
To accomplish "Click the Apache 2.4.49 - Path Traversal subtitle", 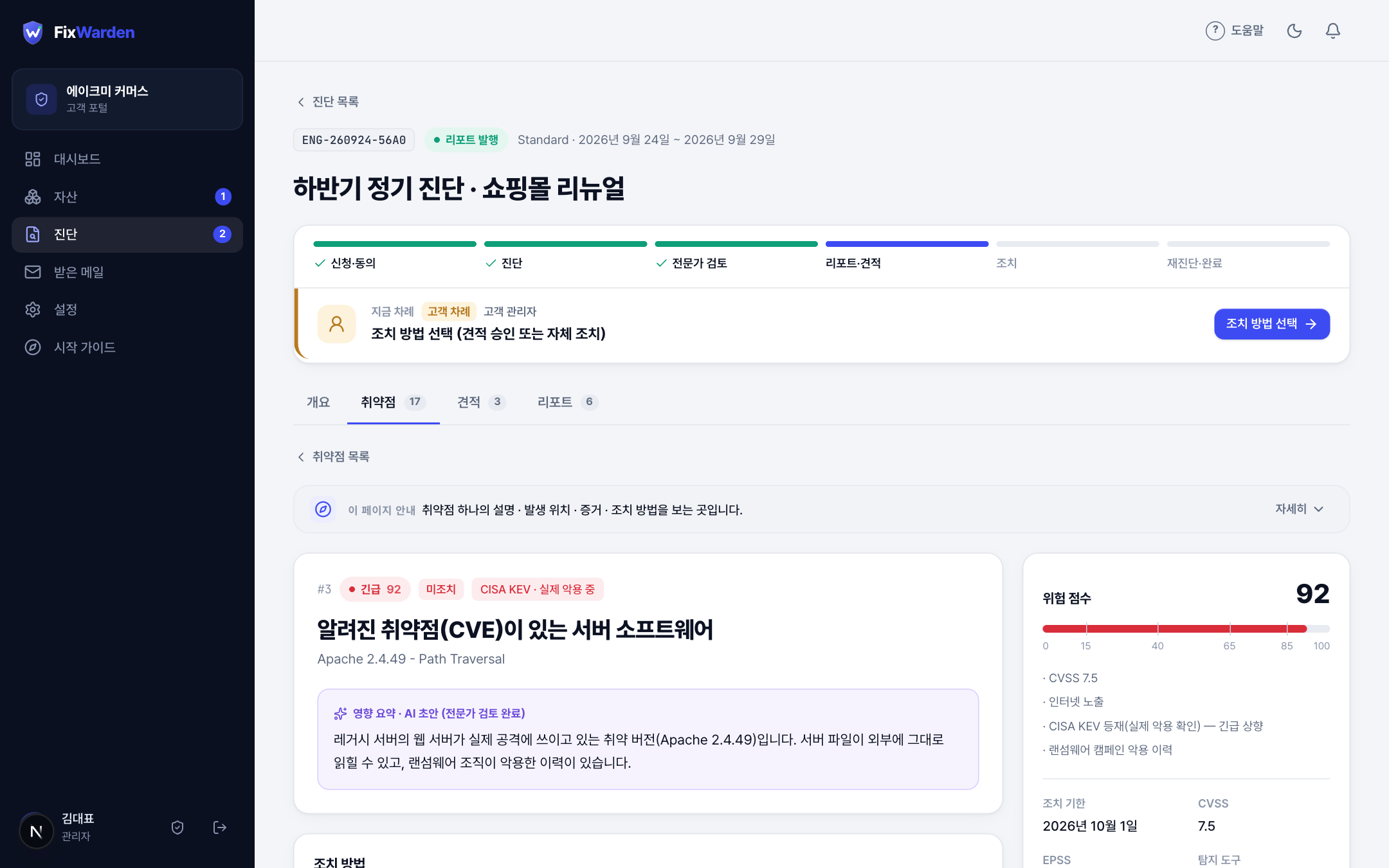I will (411, 659).
